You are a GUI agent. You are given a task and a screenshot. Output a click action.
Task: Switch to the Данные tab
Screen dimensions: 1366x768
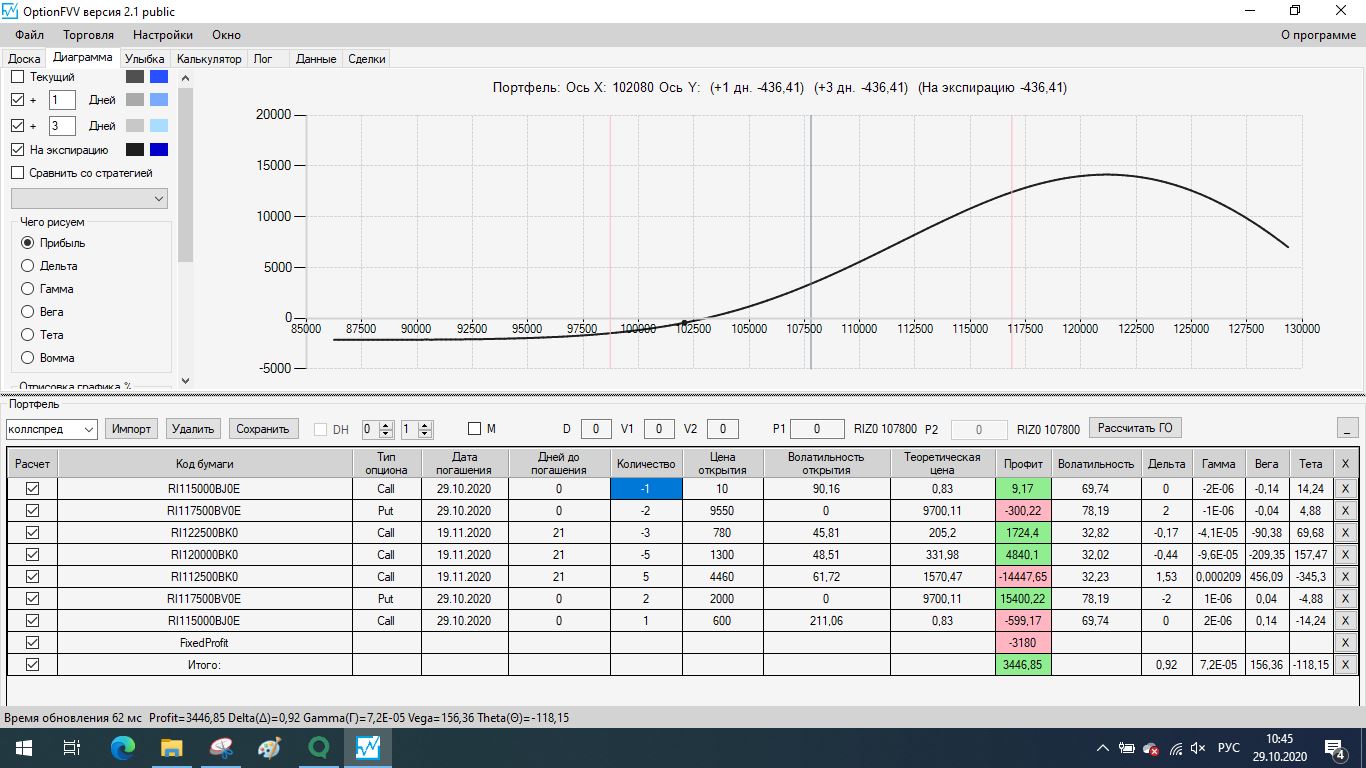(316, 59)
